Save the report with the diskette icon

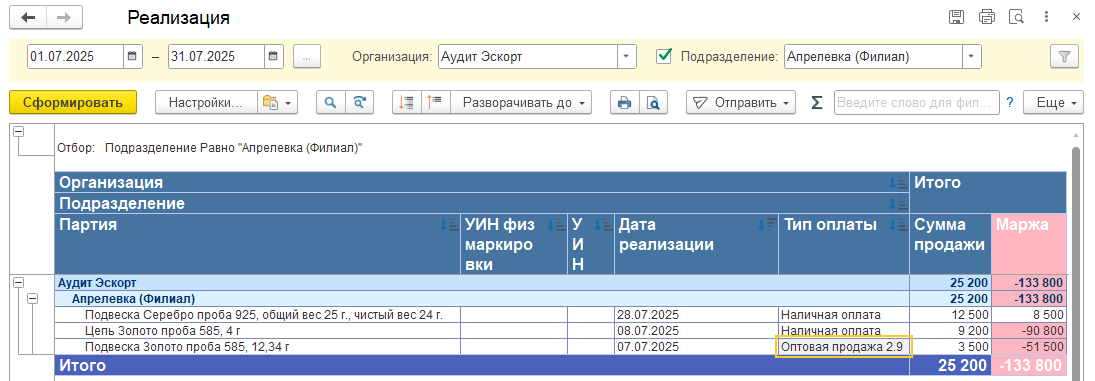(957, 17)
